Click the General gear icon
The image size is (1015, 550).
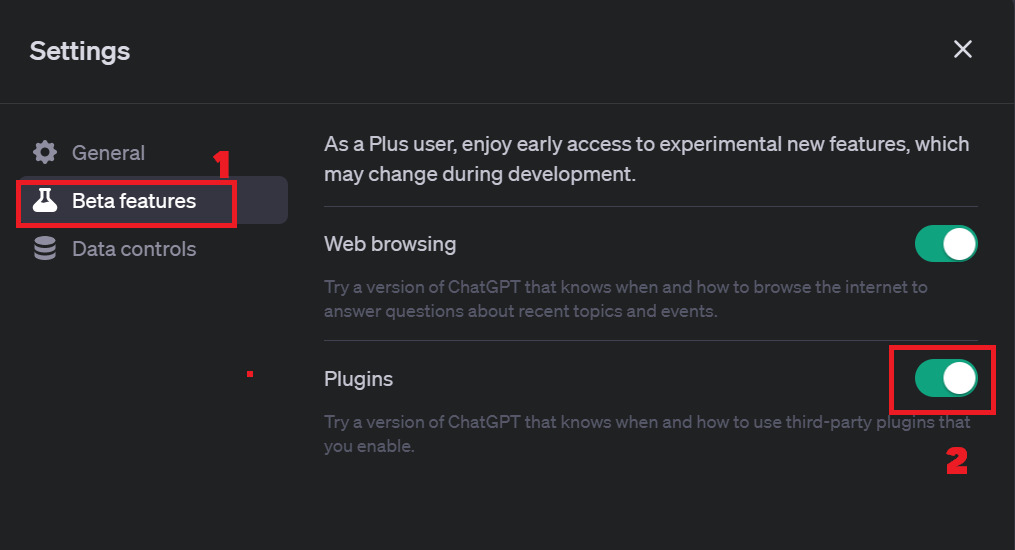[45, 152]
